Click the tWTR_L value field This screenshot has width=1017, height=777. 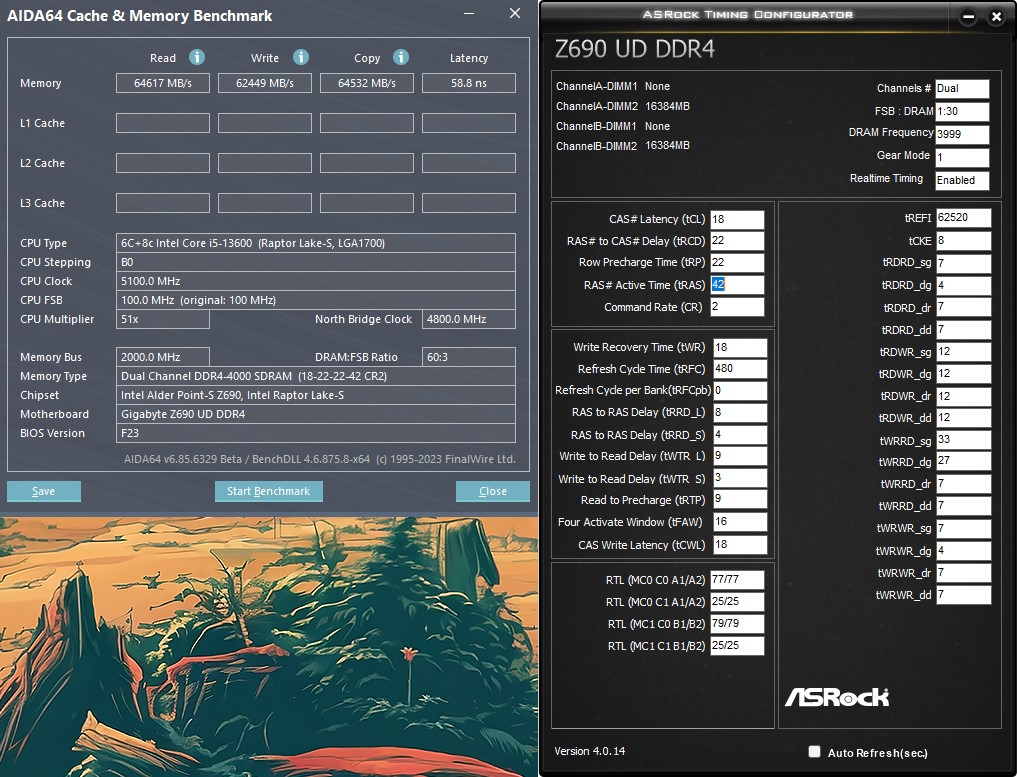pos(740,456)
